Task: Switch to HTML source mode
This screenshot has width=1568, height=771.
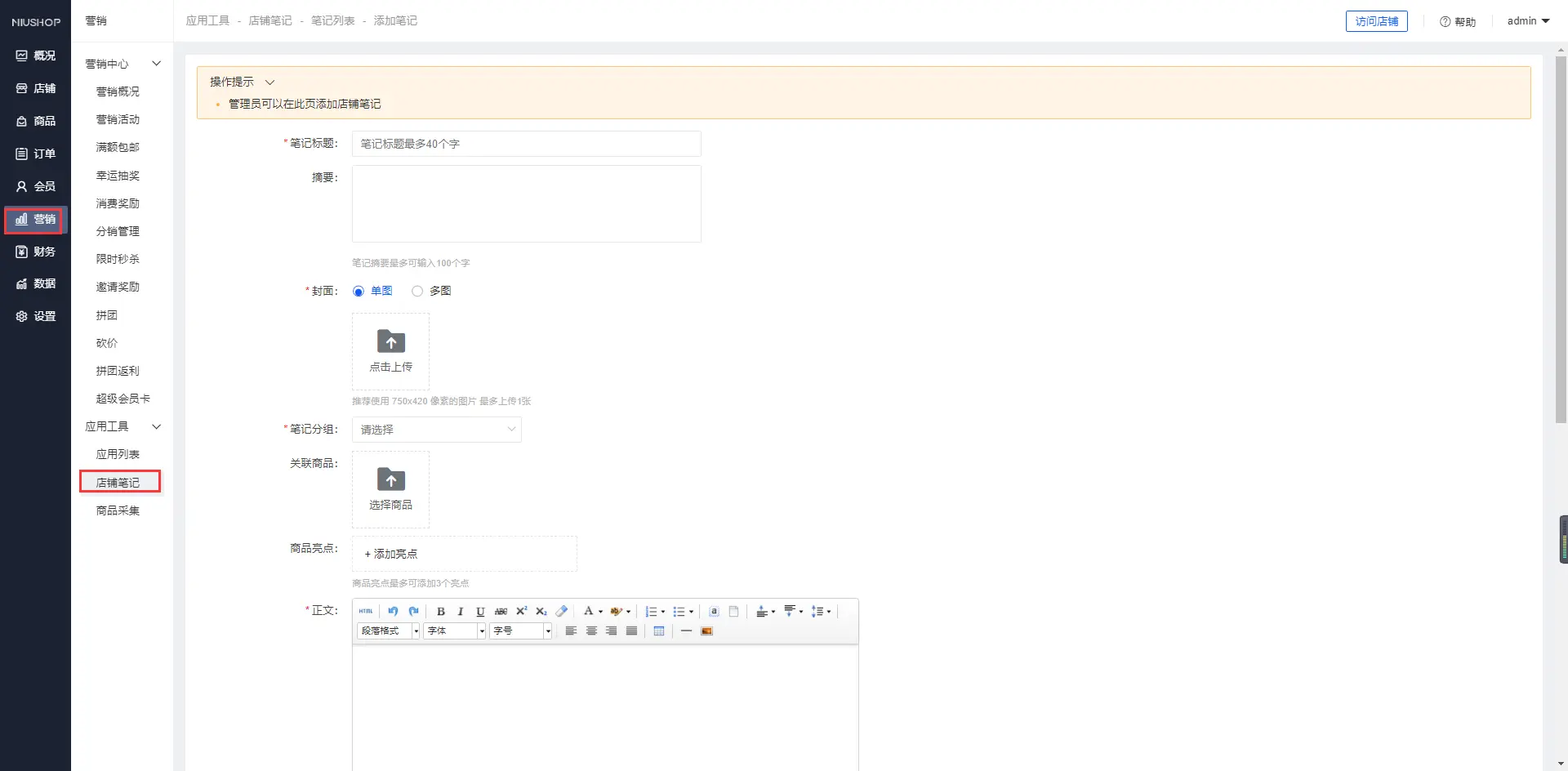Action: [366, 612]
